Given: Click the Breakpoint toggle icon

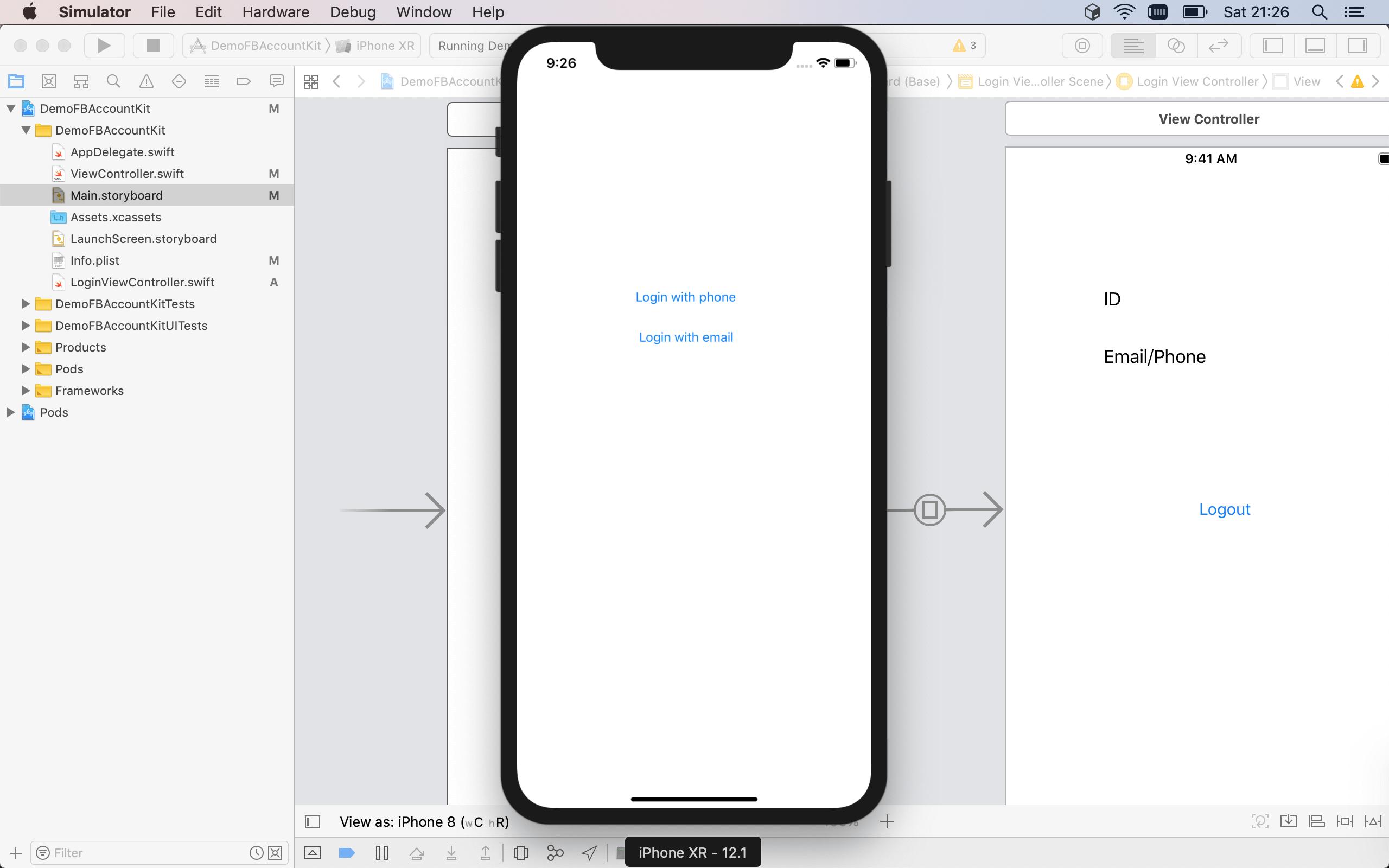Looking at the screenshot, I should coord(345,852).
